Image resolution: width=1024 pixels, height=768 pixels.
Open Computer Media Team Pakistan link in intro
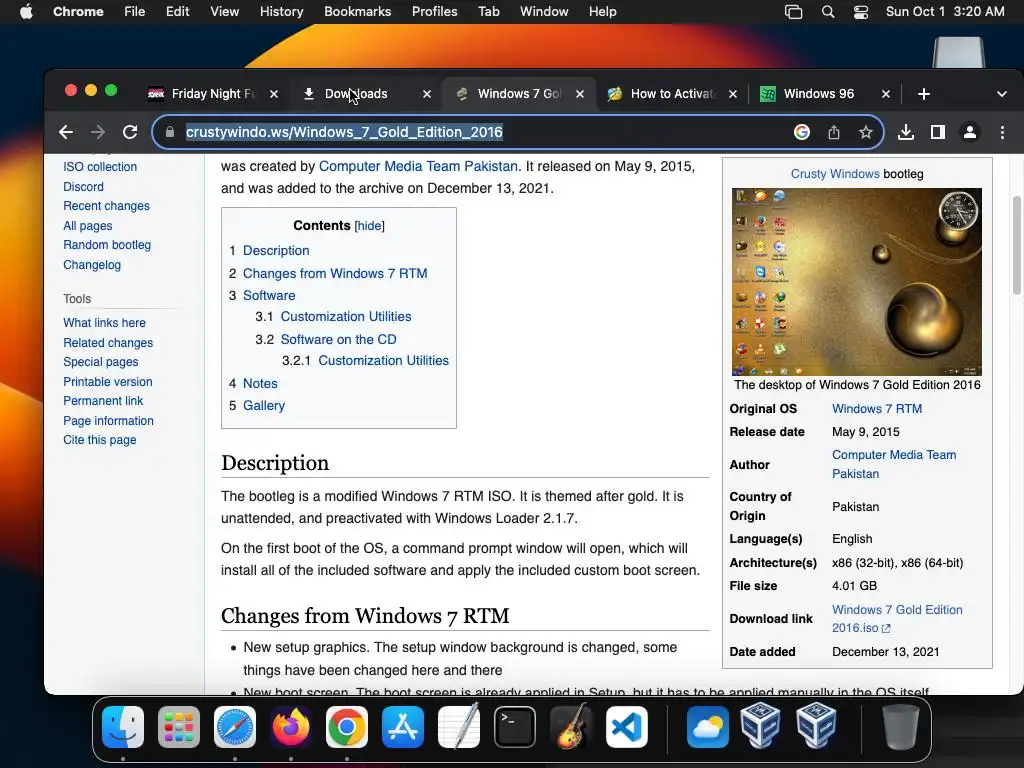[418, 167]
